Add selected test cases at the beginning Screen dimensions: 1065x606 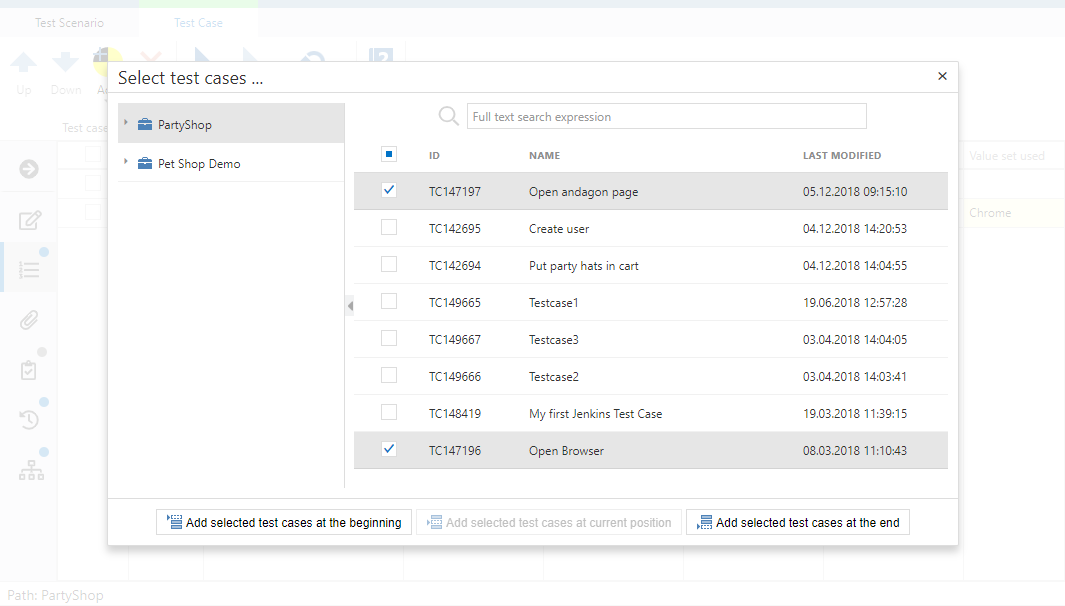click(284, 522)
